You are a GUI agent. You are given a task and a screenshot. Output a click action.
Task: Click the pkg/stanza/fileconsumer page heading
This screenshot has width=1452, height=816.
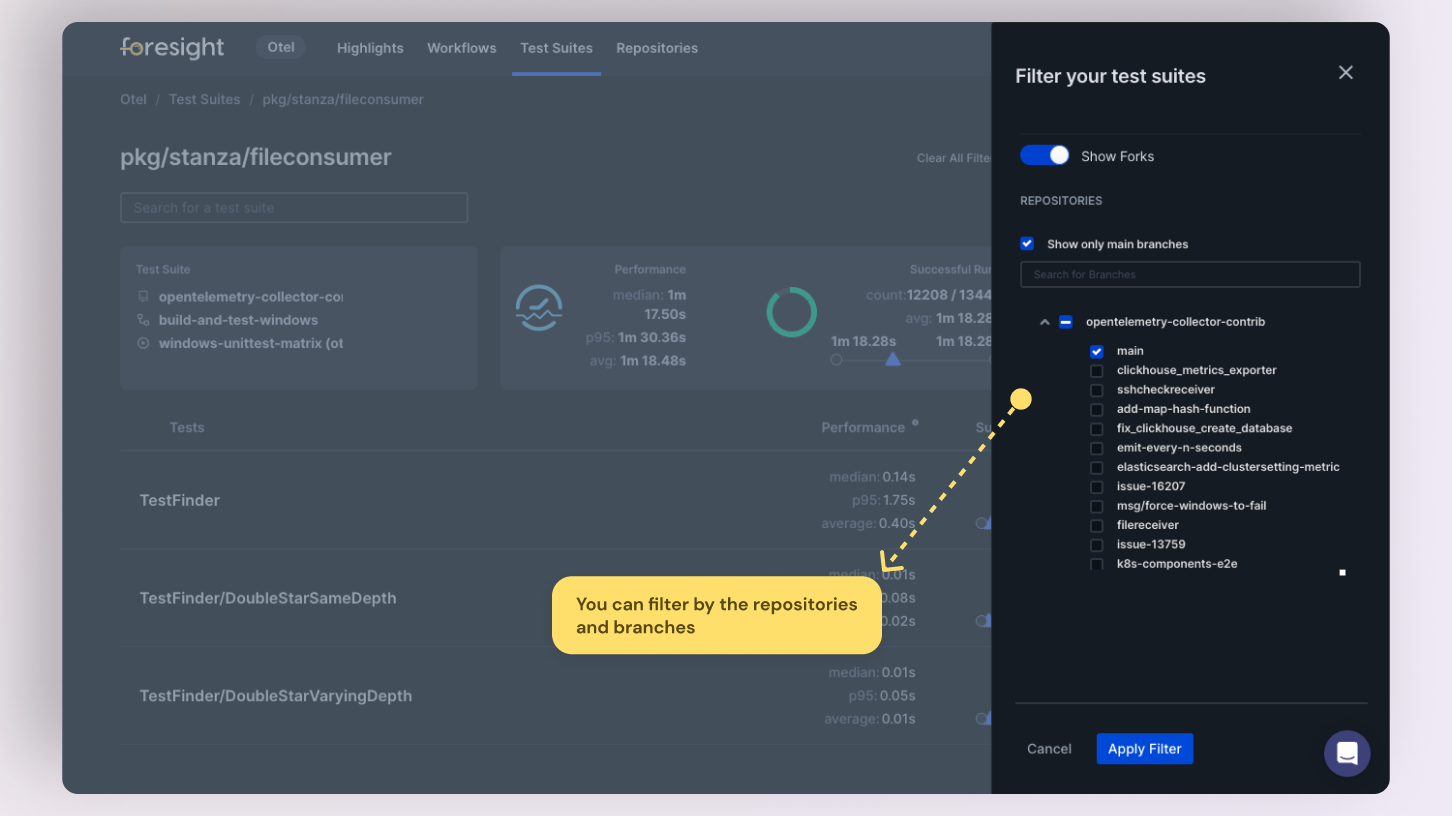(x=256, y=157)
